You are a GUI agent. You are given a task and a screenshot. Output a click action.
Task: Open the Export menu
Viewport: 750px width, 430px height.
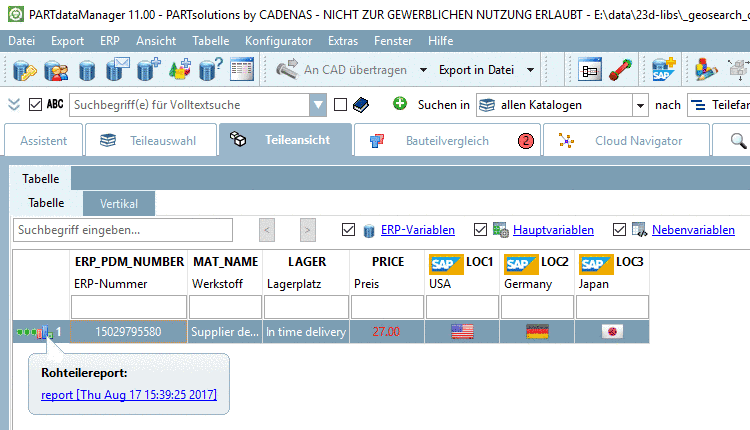pyautogui.click(x=67, y=41)
